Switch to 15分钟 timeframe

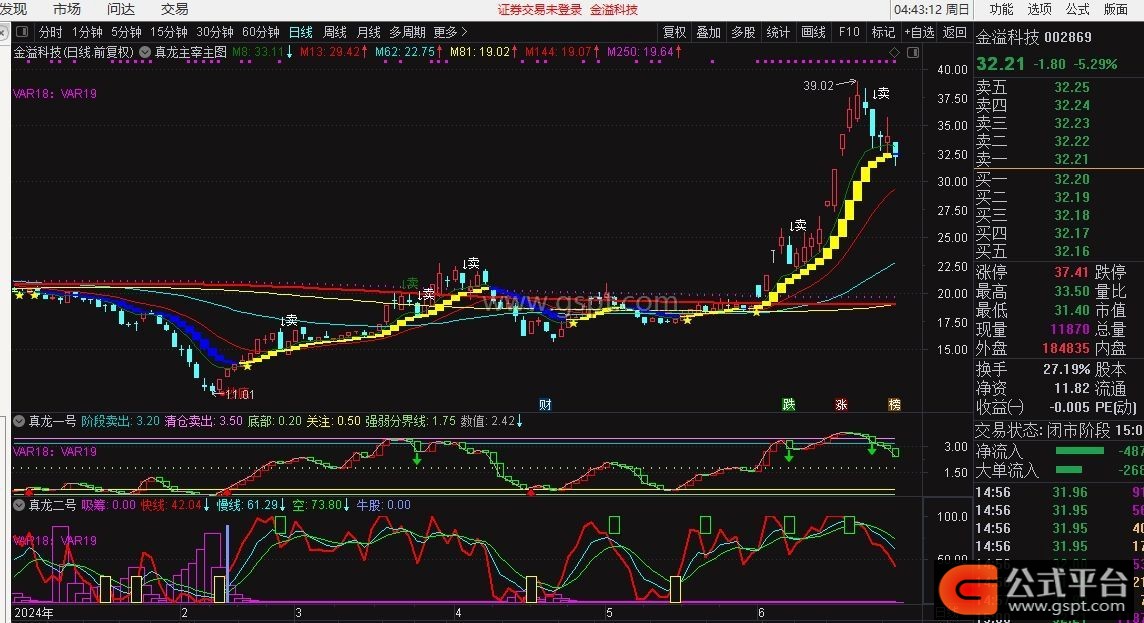(169, 32)
